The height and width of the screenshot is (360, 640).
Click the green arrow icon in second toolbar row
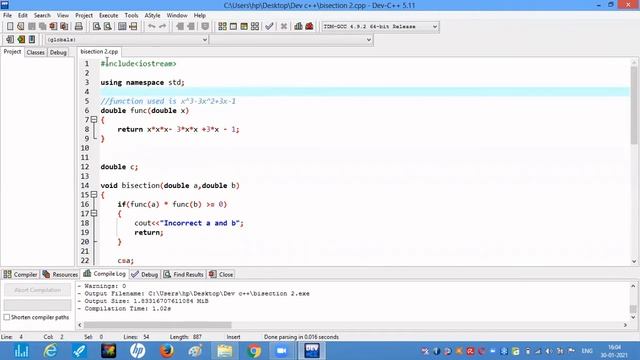point(21,40)
